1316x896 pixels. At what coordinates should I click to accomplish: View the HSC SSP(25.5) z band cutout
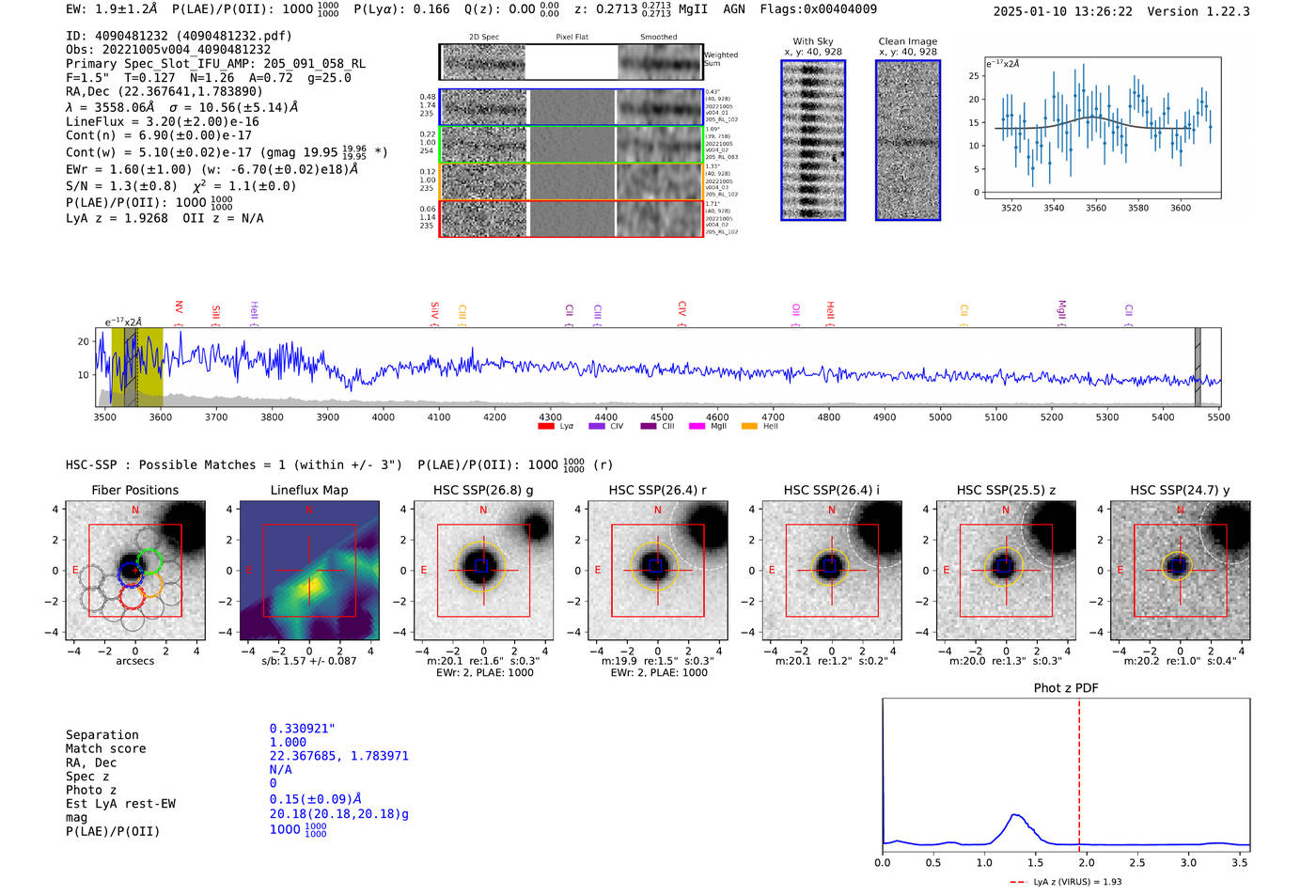(1006, 571)
